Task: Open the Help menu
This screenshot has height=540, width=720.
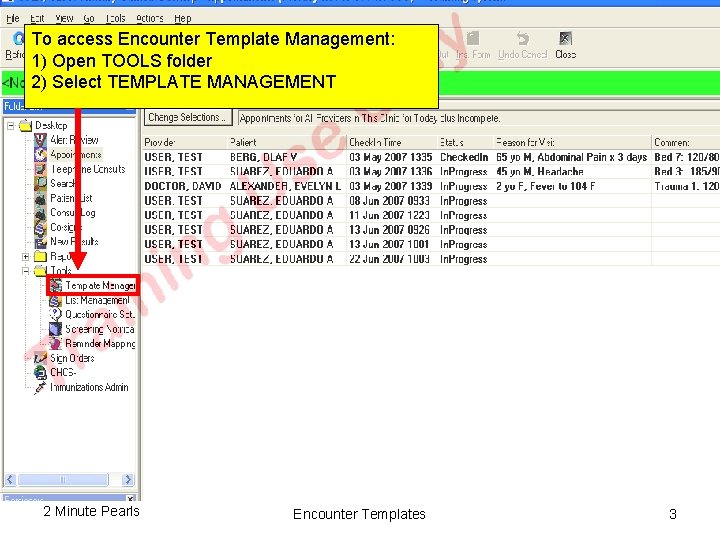Action: (x=183, y=18)
